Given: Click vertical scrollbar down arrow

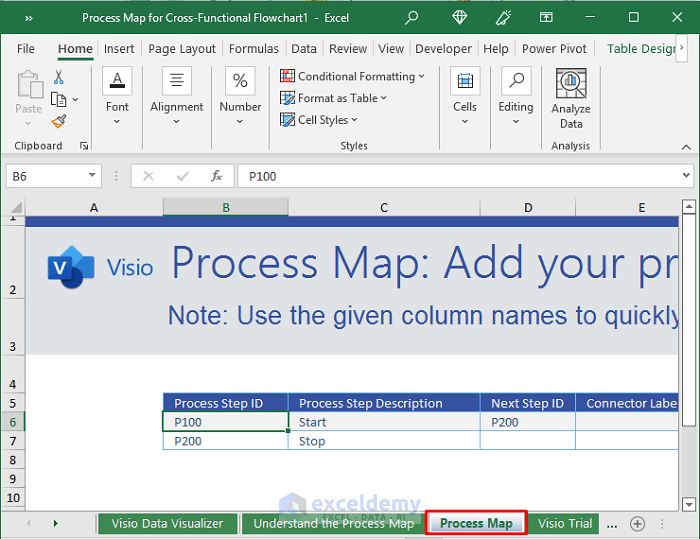Looking at the screenshot, I should [689, 505].
